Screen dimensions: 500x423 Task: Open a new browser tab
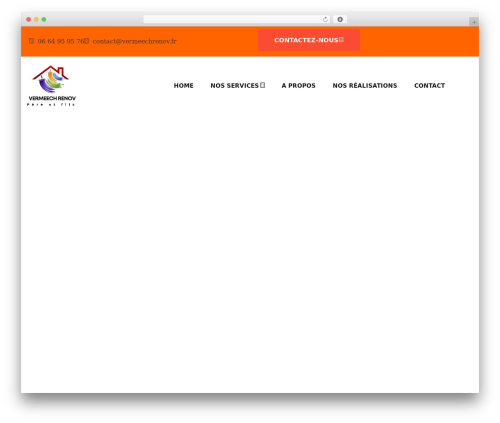(474, 22)
